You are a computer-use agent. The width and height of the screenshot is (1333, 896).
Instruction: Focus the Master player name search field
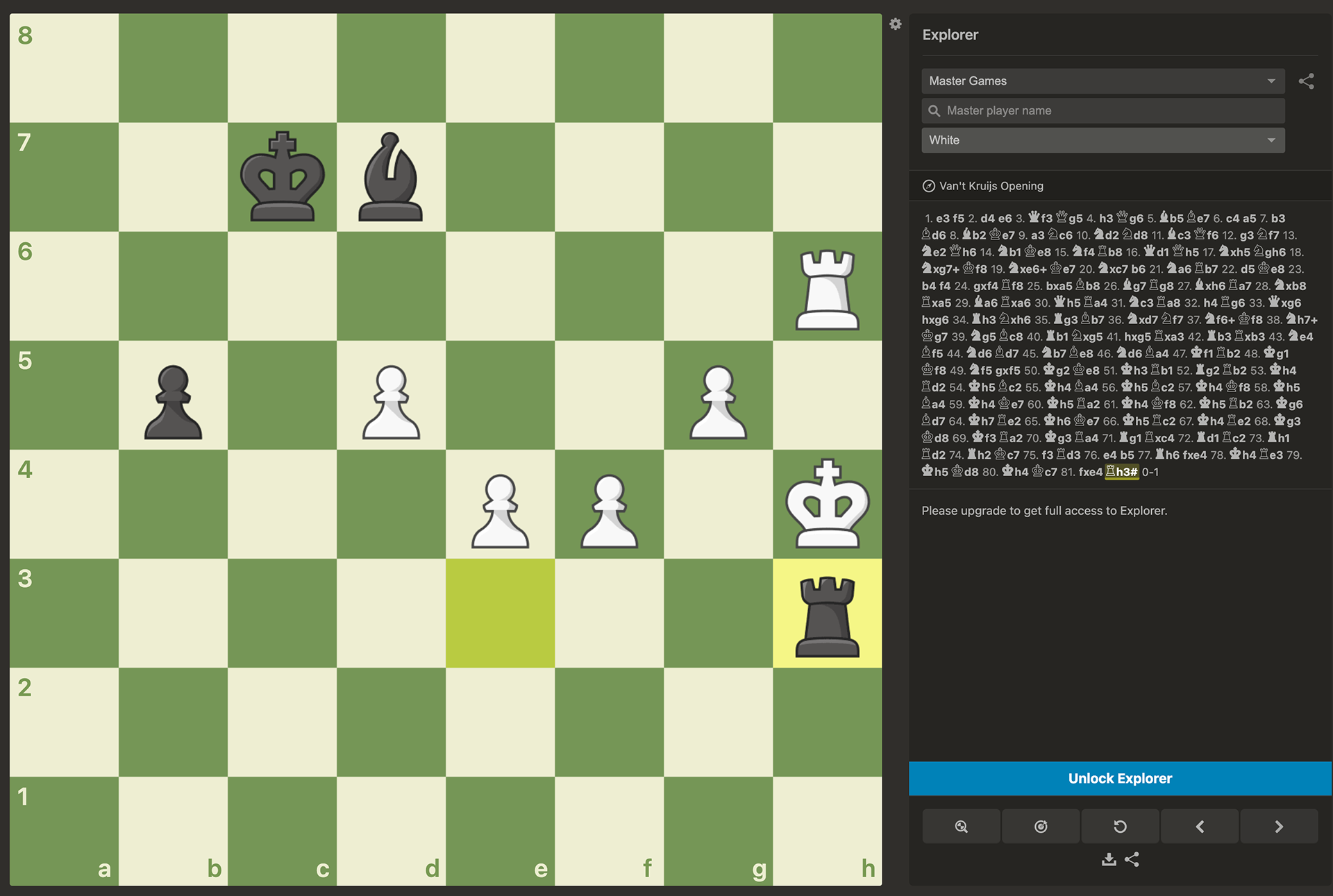1103,111
